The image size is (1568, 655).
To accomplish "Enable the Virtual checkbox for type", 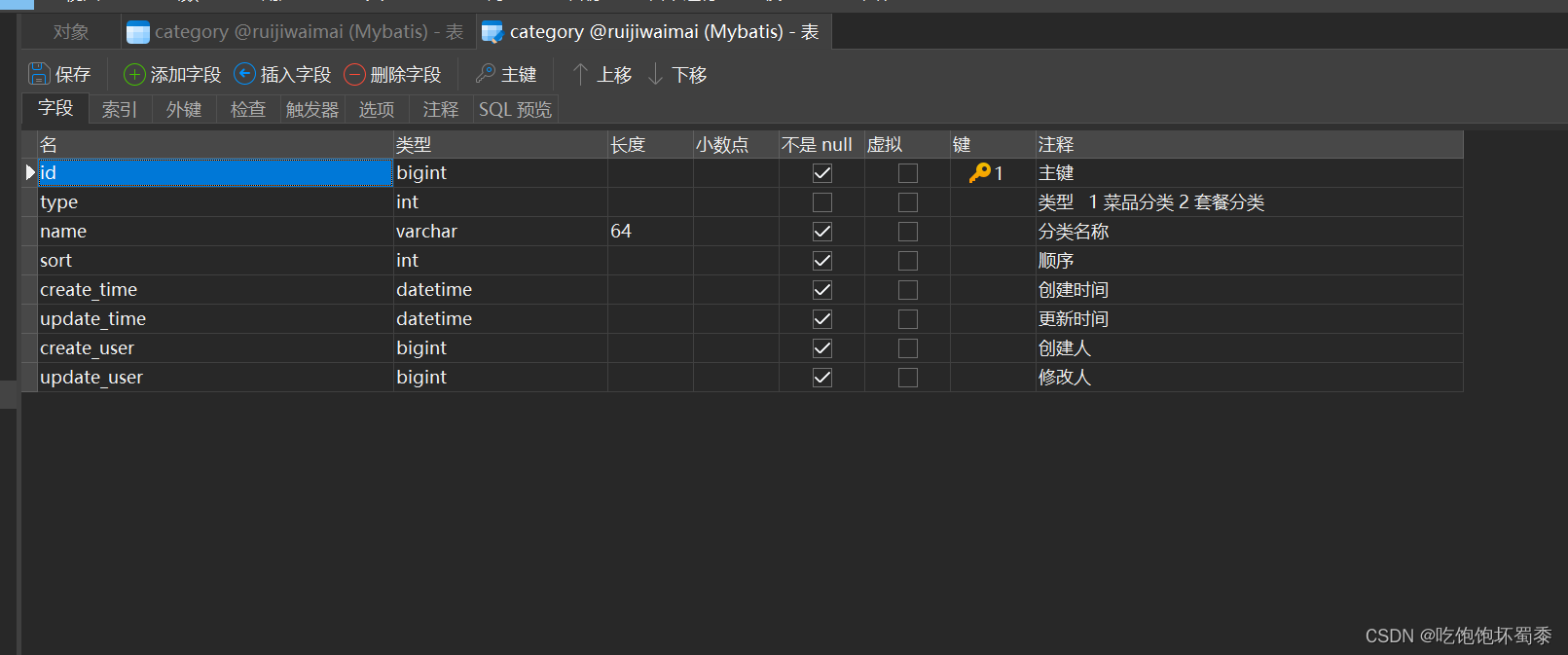I will 908,202.
